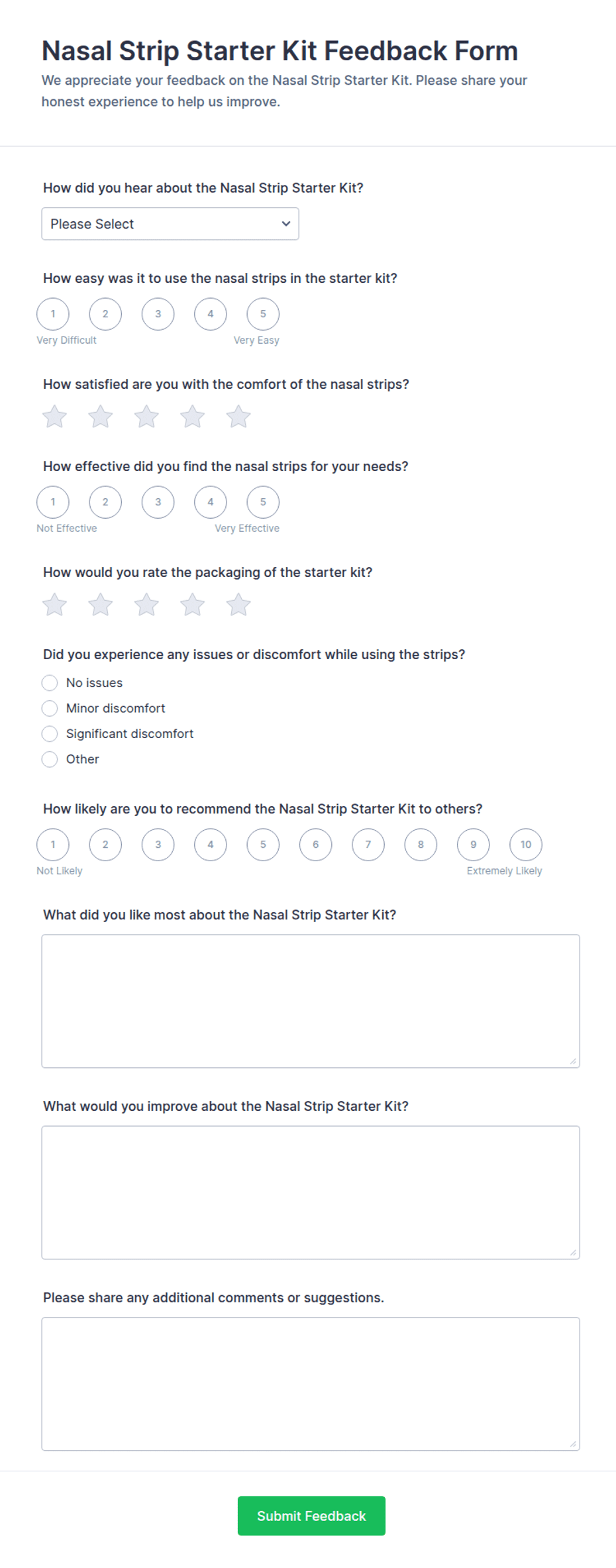Mark 'Significant discomfort' option
Screen dimensions: 616x1568
50,734
